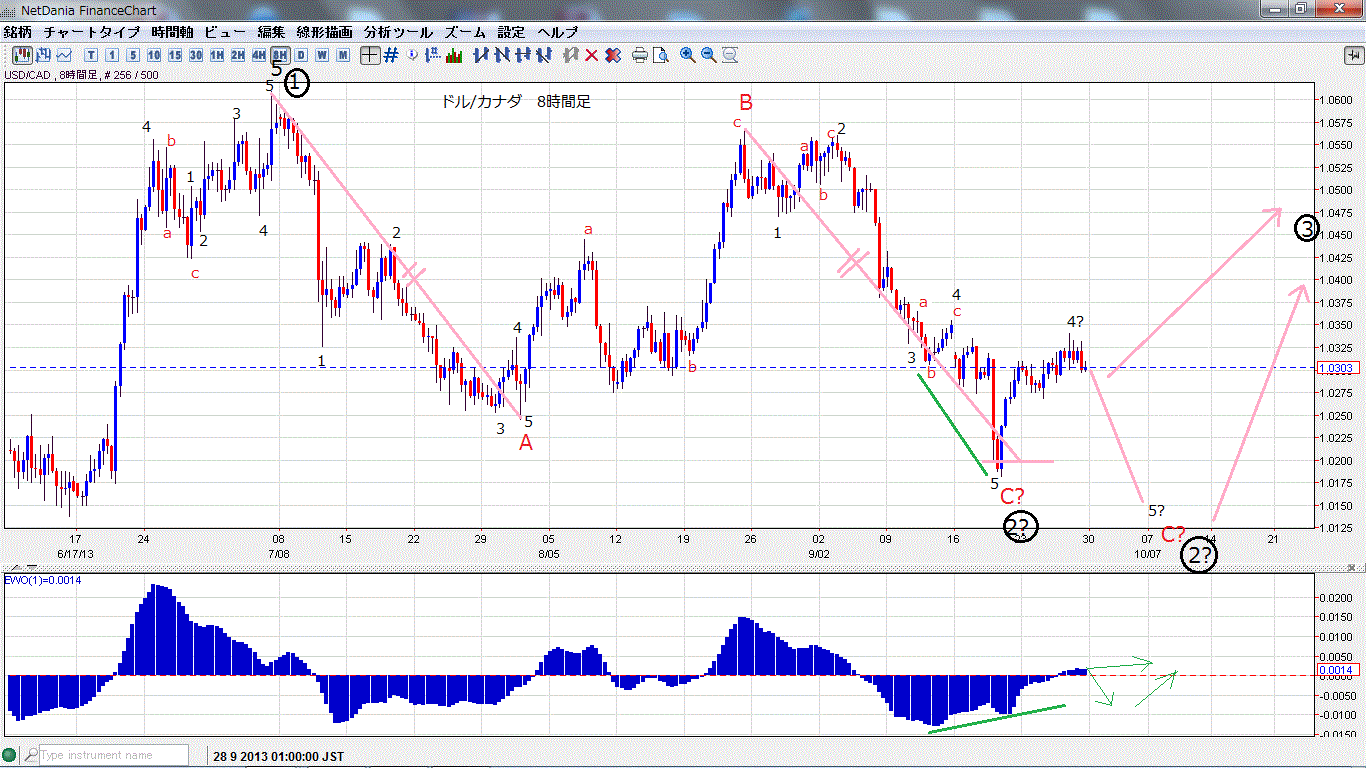This screenshot has width=1366, height=768.
Task: Open the ヘルプ menu
Action: click(558, 32)
